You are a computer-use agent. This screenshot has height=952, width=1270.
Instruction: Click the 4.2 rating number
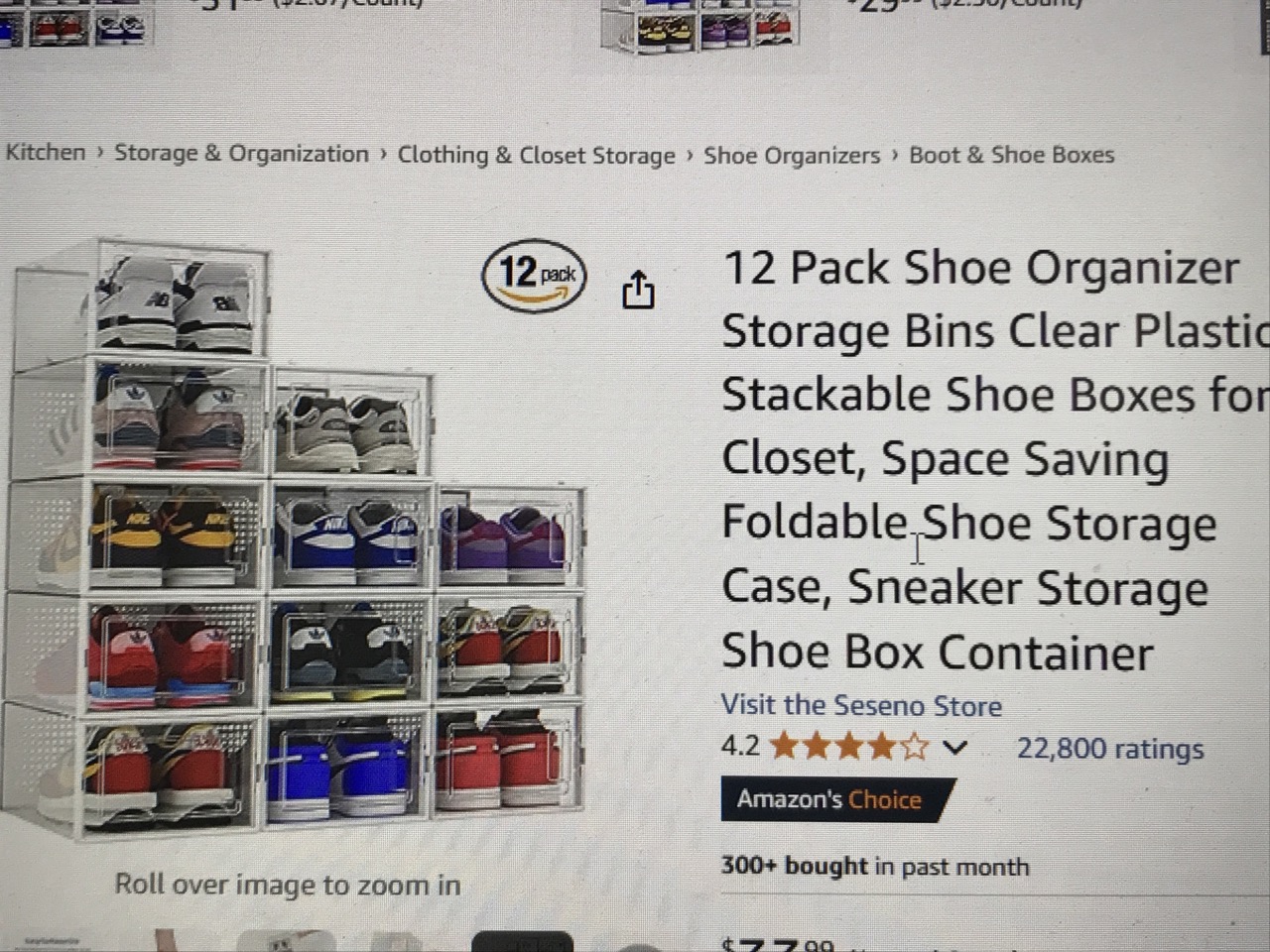(740, 745)
